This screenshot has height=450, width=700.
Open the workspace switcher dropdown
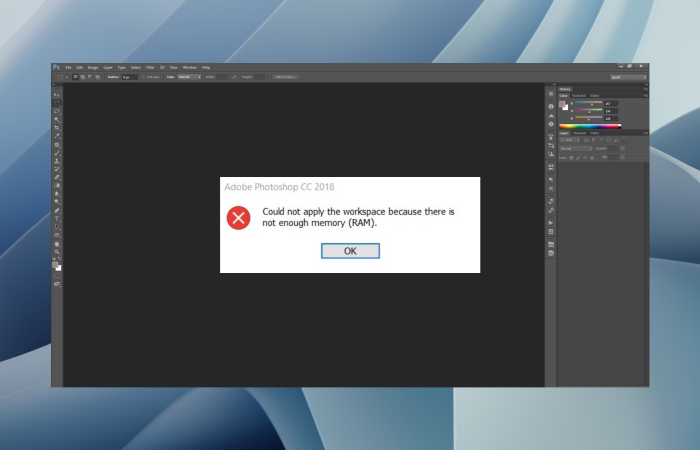pyautogui.click(x=629, y=77)
